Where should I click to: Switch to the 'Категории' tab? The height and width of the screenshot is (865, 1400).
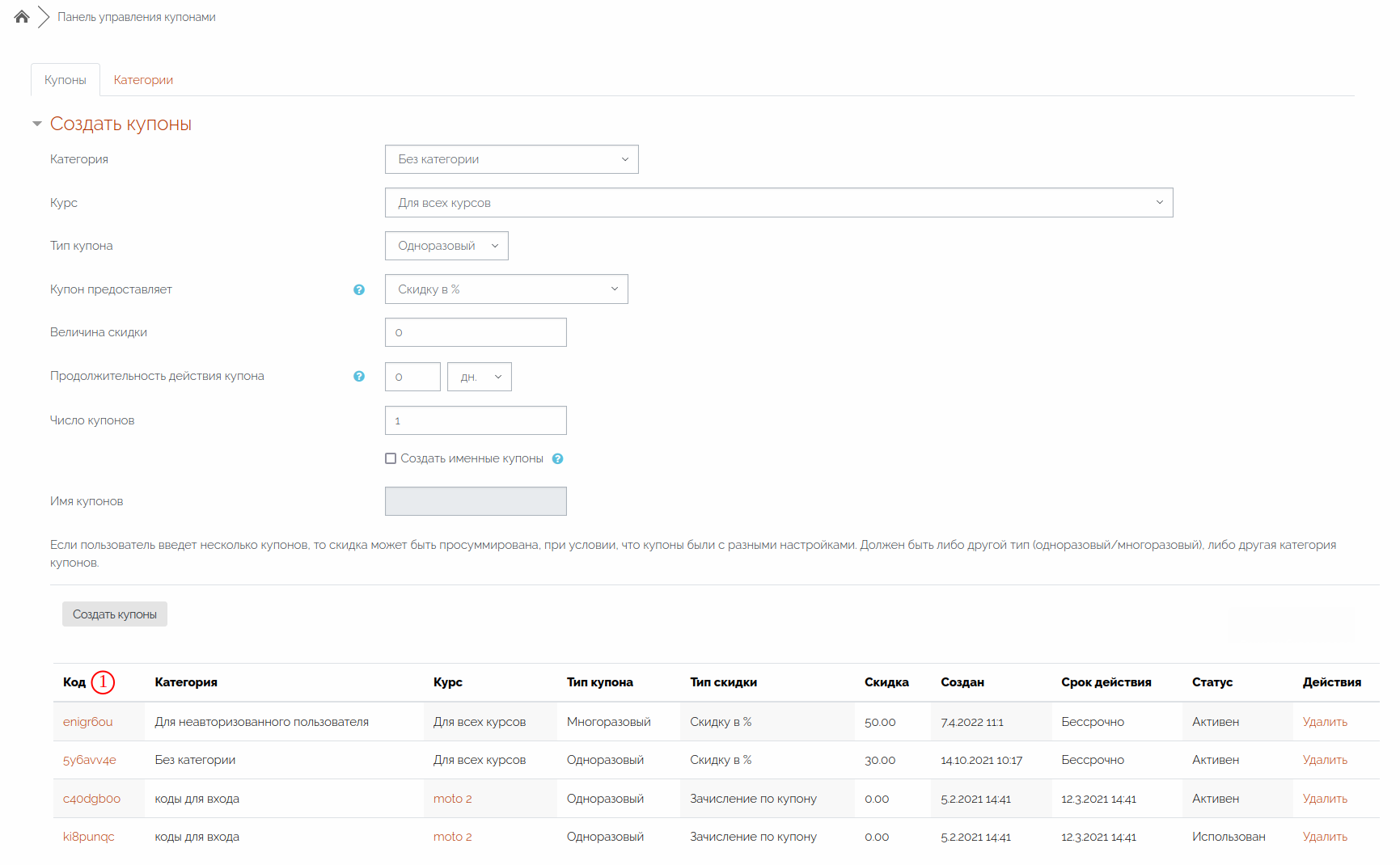[x=143, y=80]
